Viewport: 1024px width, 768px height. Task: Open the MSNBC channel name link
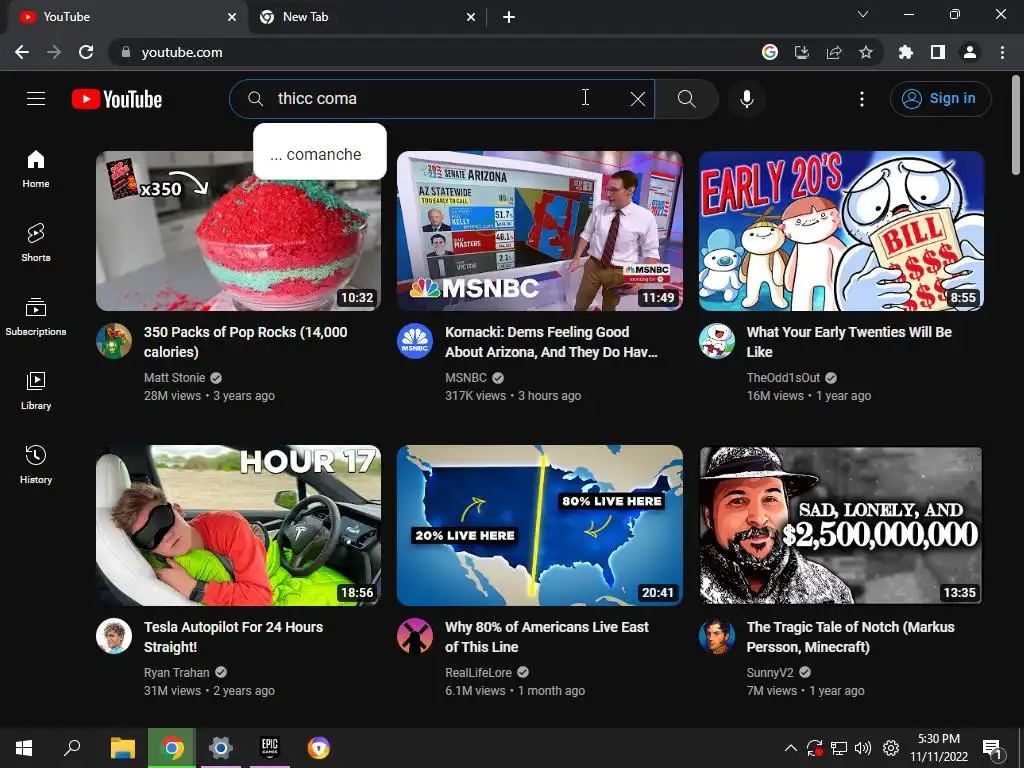pos(466,377)
